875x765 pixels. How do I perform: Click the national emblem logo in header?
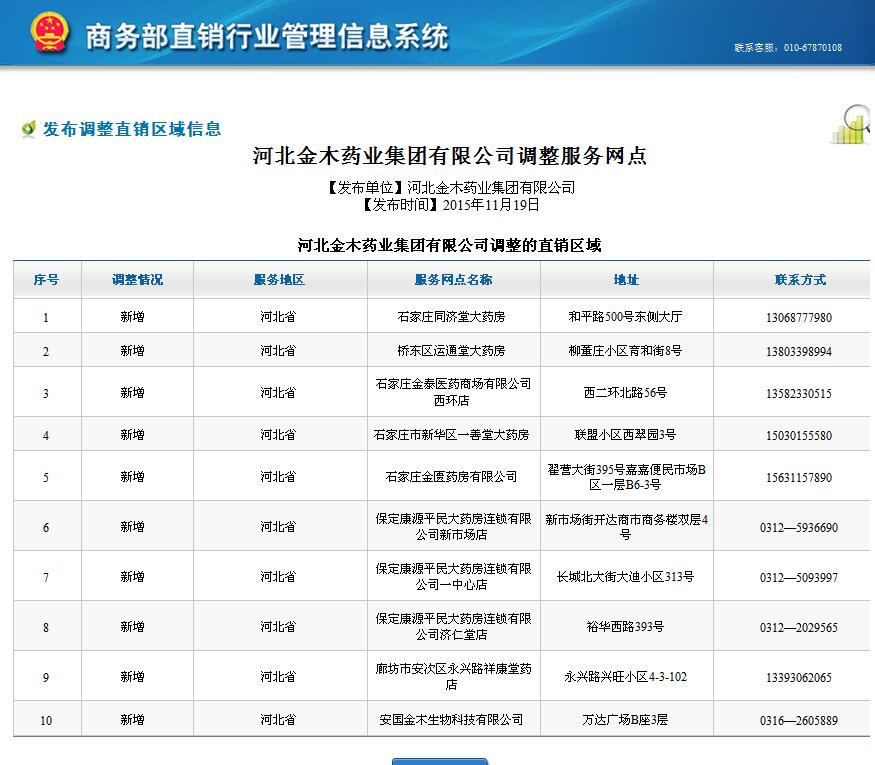[x=49, y=34]
